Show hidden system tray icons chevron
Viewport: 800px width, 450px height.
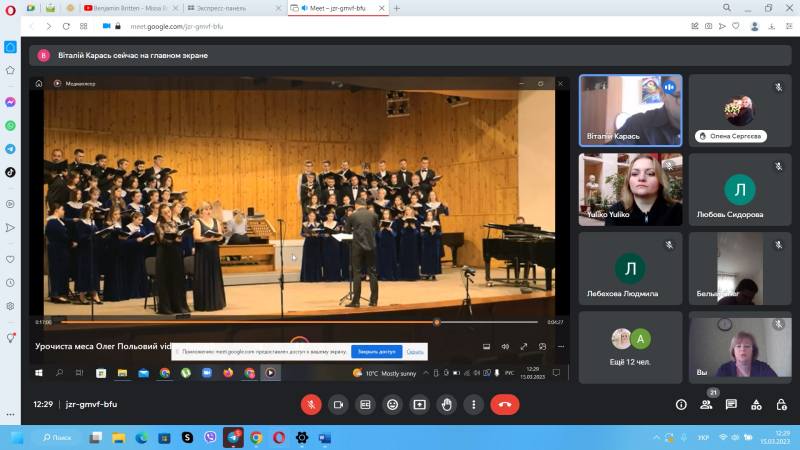click(x=657, y=438)
